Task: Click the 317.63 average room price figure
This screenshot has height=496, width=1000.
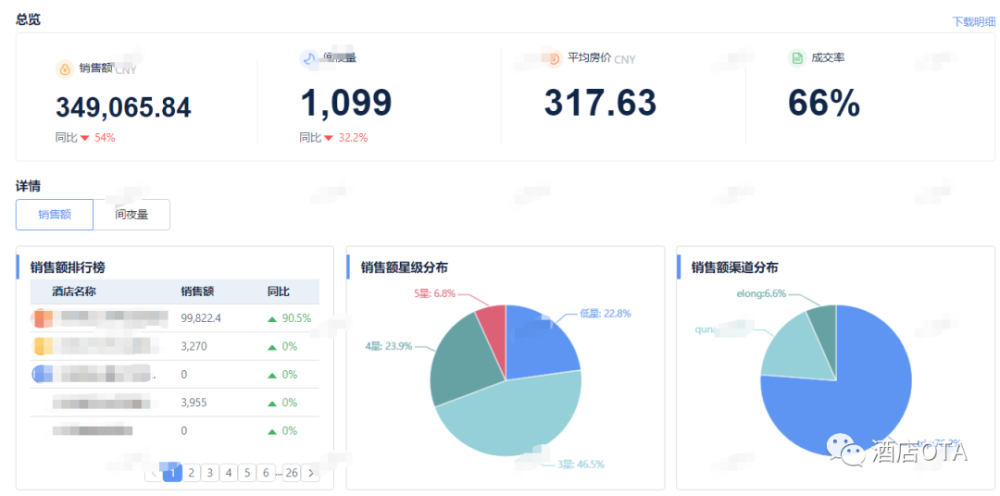Action: click(600, 102)
